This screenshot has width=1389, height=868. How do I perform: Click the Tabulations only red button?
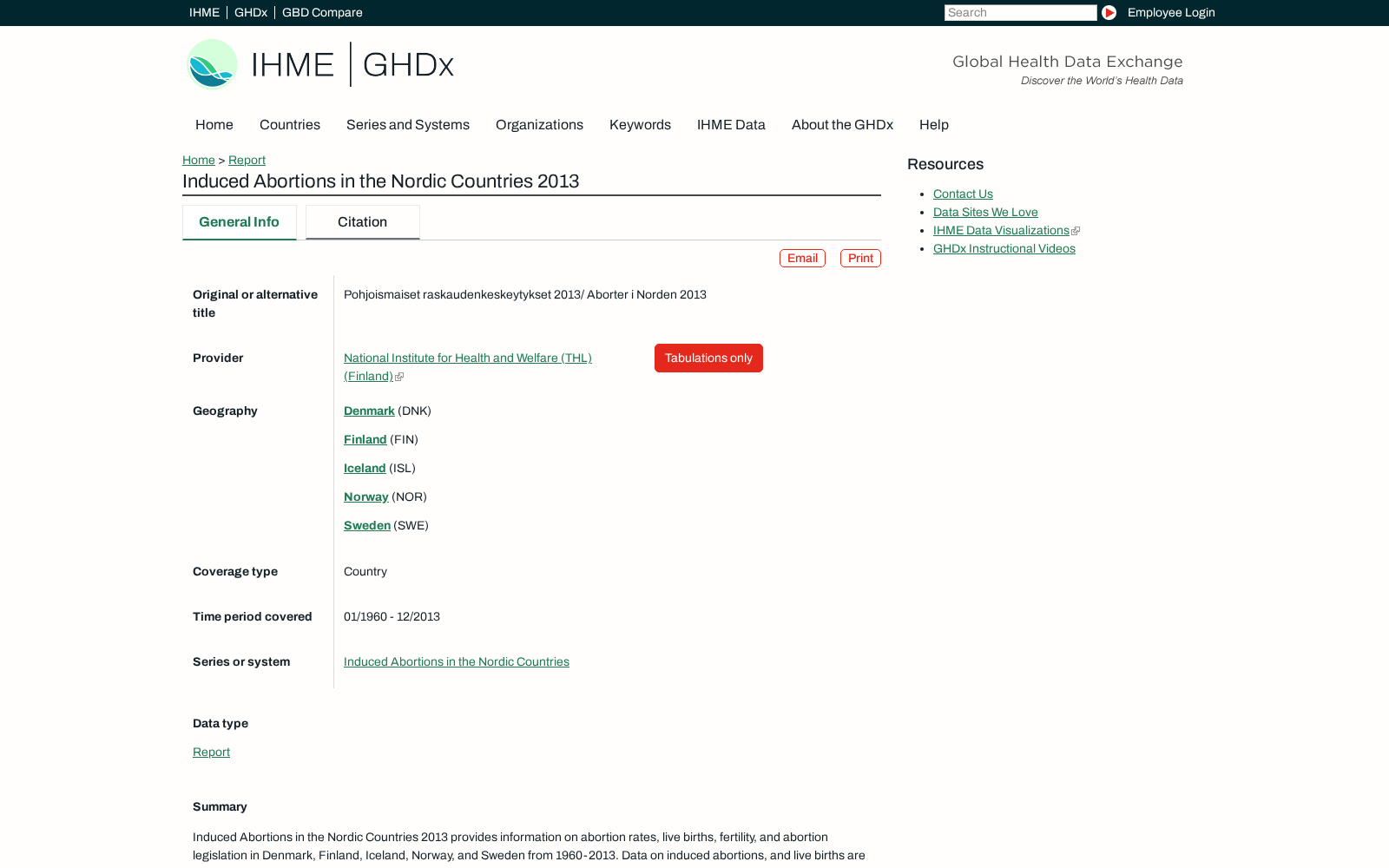point(708,358)
